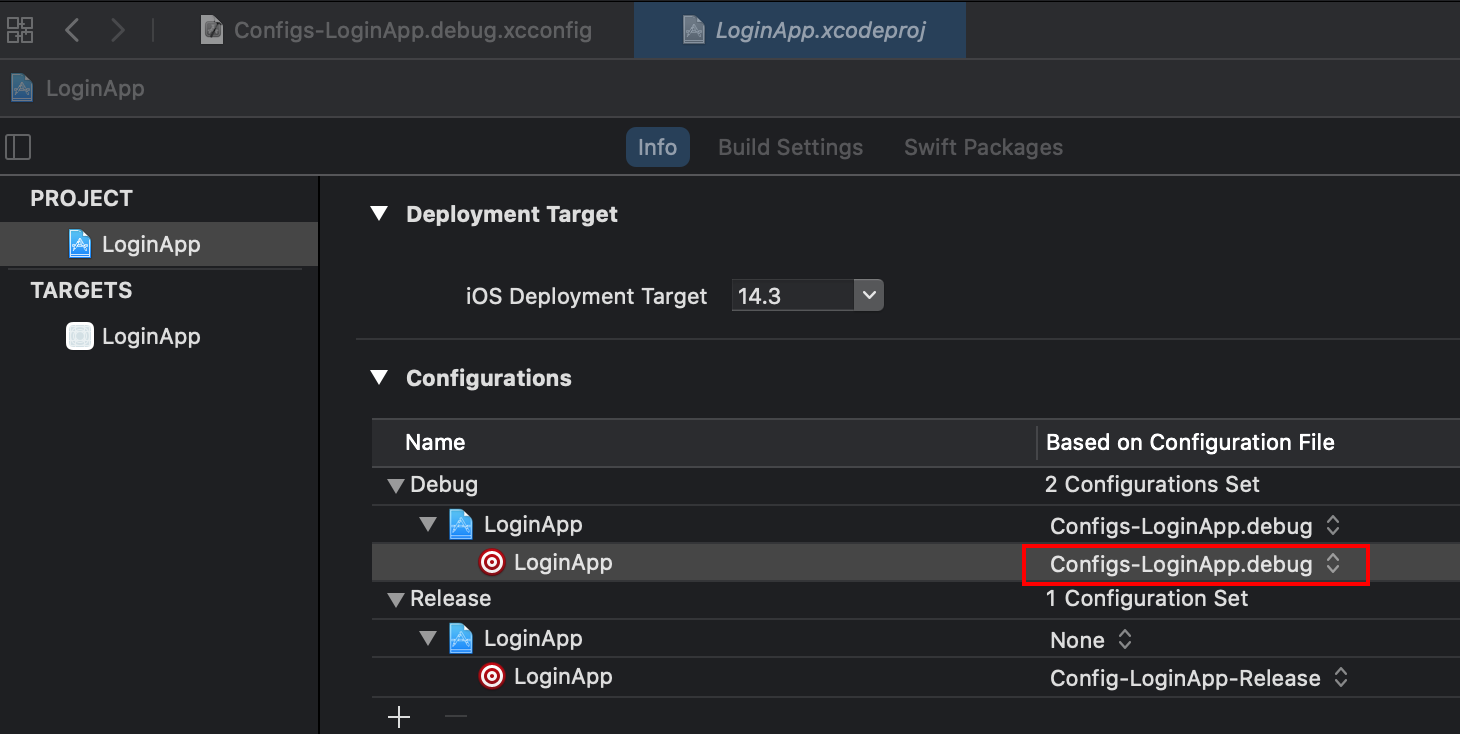Add a configuration with the plus button
The width and height of the screenshot is (1460, 734).
(x=399, y=717)
